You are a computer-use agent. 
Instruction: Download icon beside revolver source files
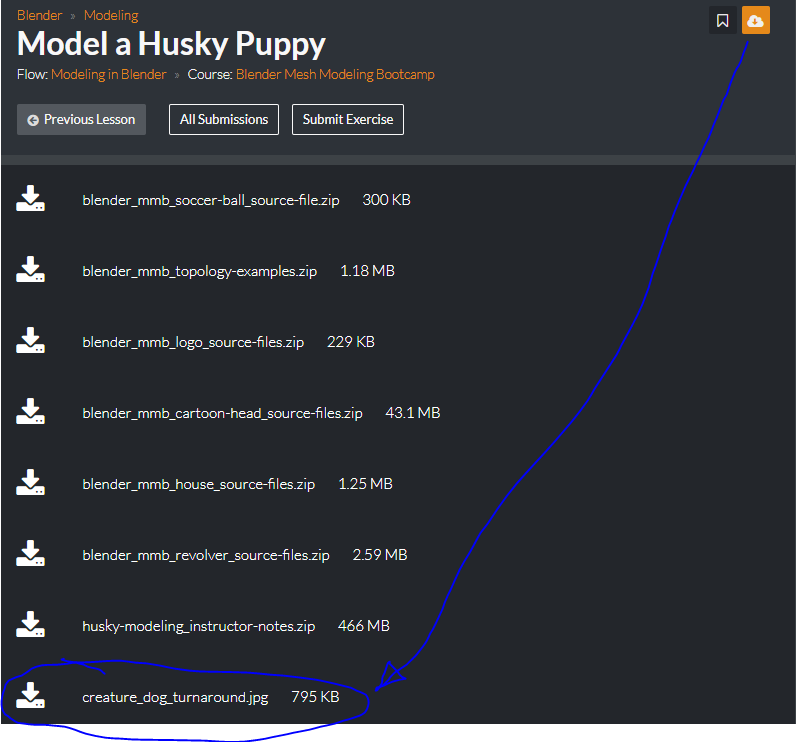[x=30, y=553]
